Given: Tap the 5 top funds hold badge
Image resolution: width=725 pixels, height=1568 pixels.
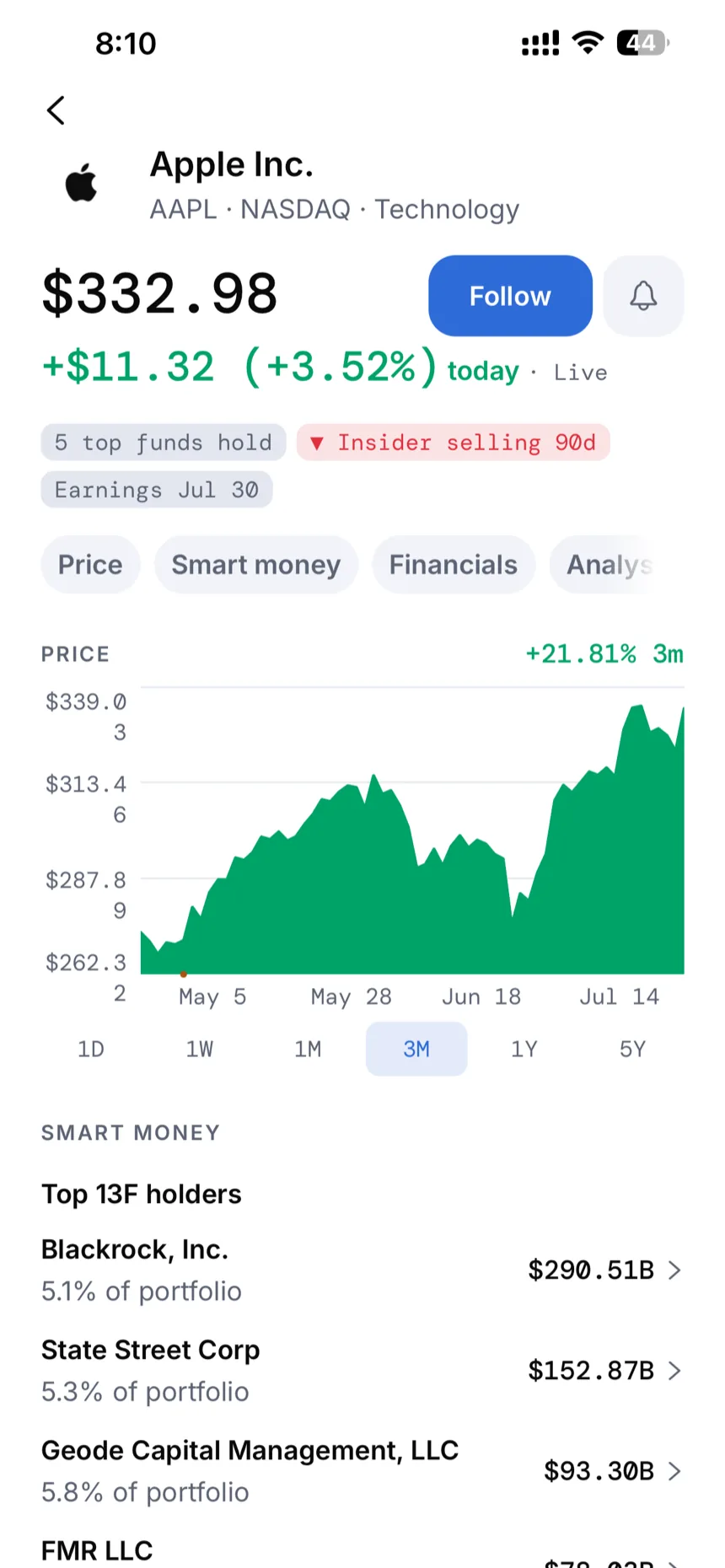Looking at the screenshot, I should [x=164, y=443].
